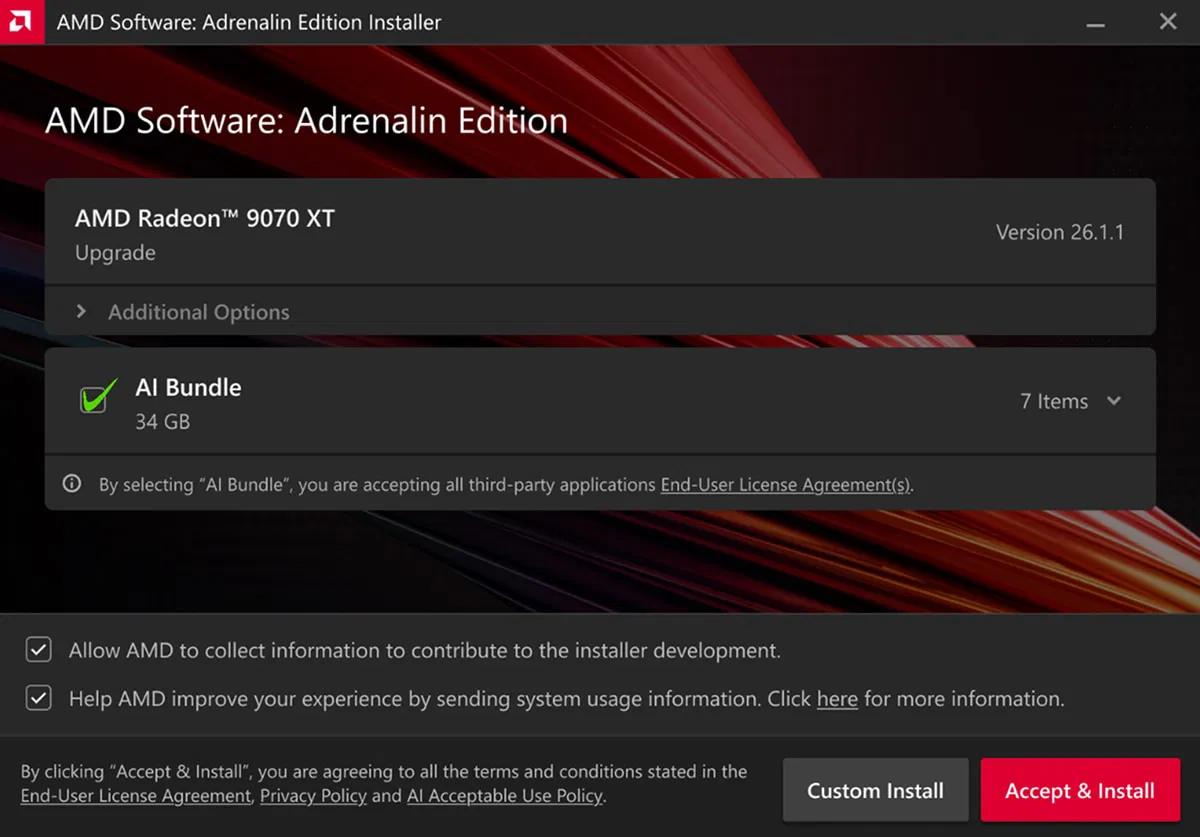Disable installer development data collection
This screenshot has height=837, width=1200.
[x=37, y=649]
